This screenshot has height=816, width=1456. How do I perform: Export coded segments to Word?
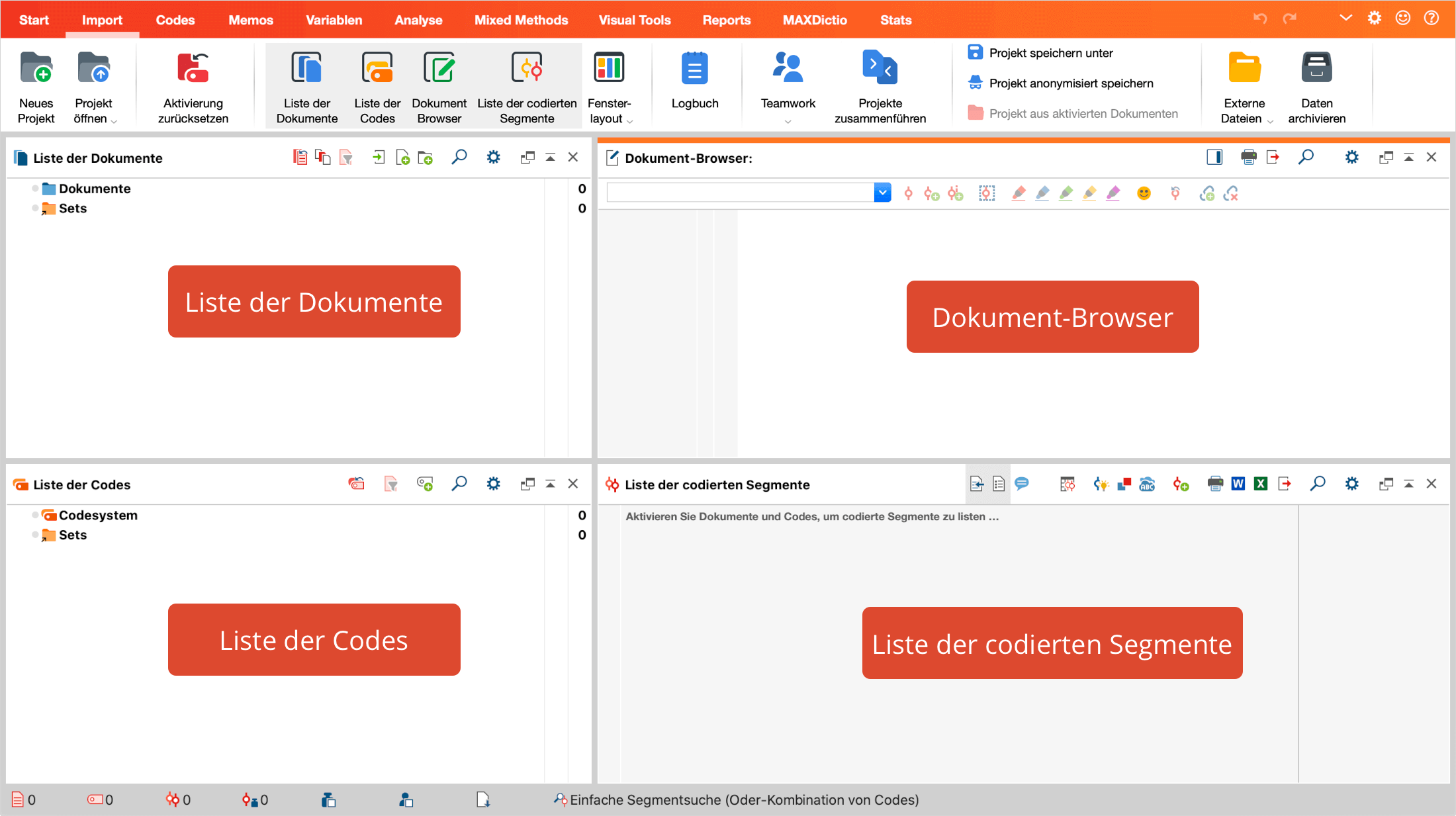pos(1238,484)
